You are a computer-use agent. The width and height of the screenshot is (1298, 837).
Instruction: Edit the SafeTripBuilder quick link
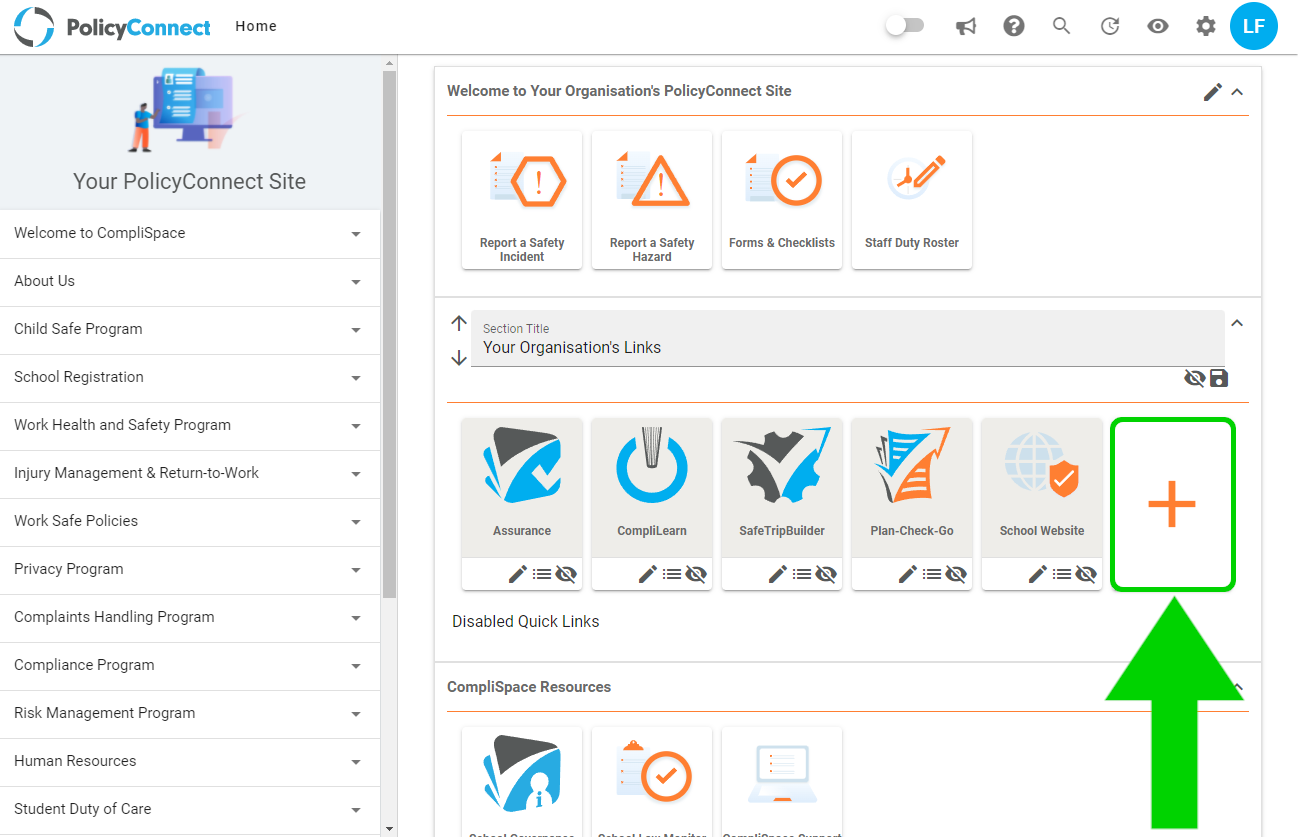777,574
